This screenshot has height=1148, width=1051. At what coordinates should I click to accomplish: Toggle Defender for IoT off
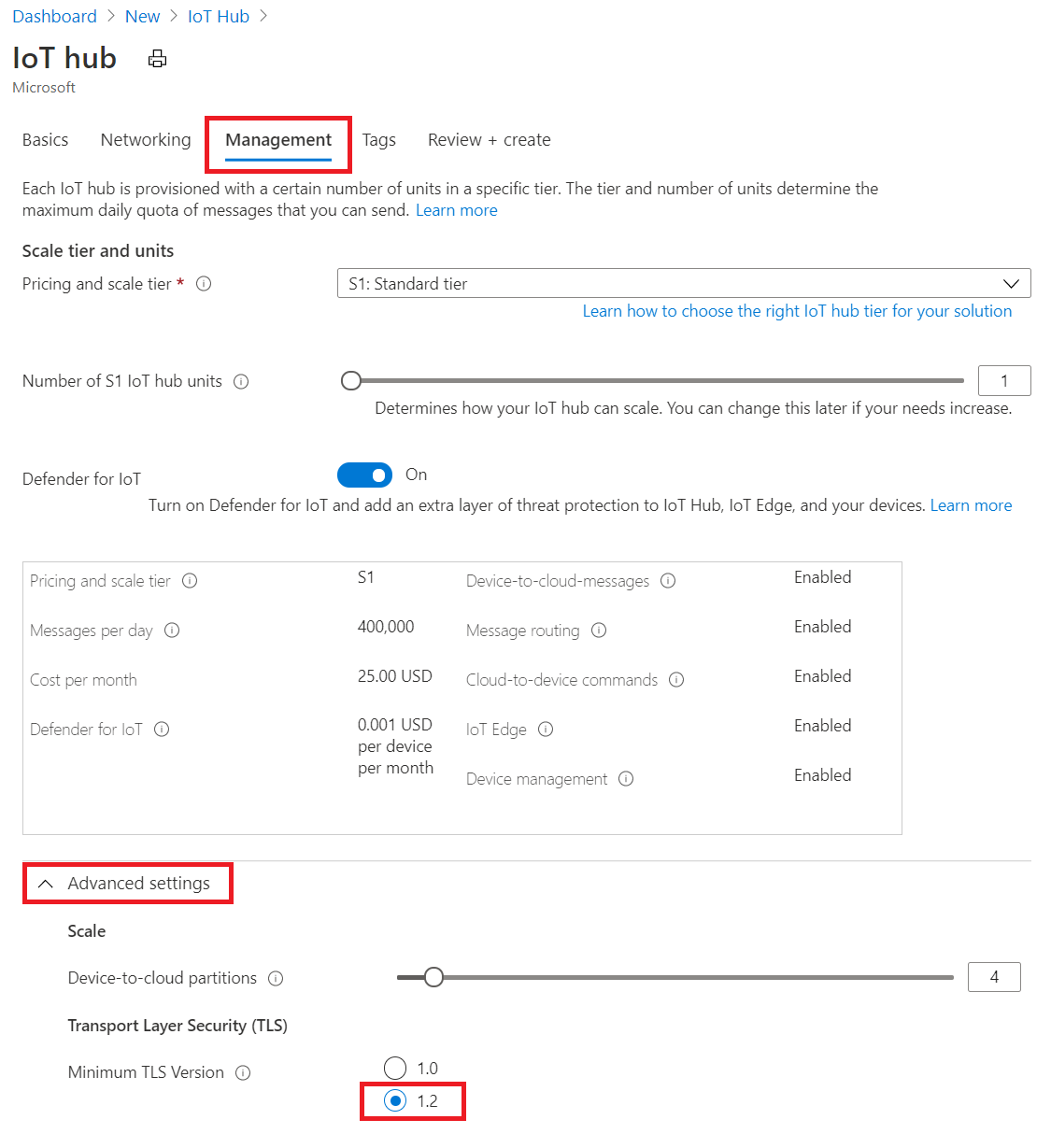[364, 475]
